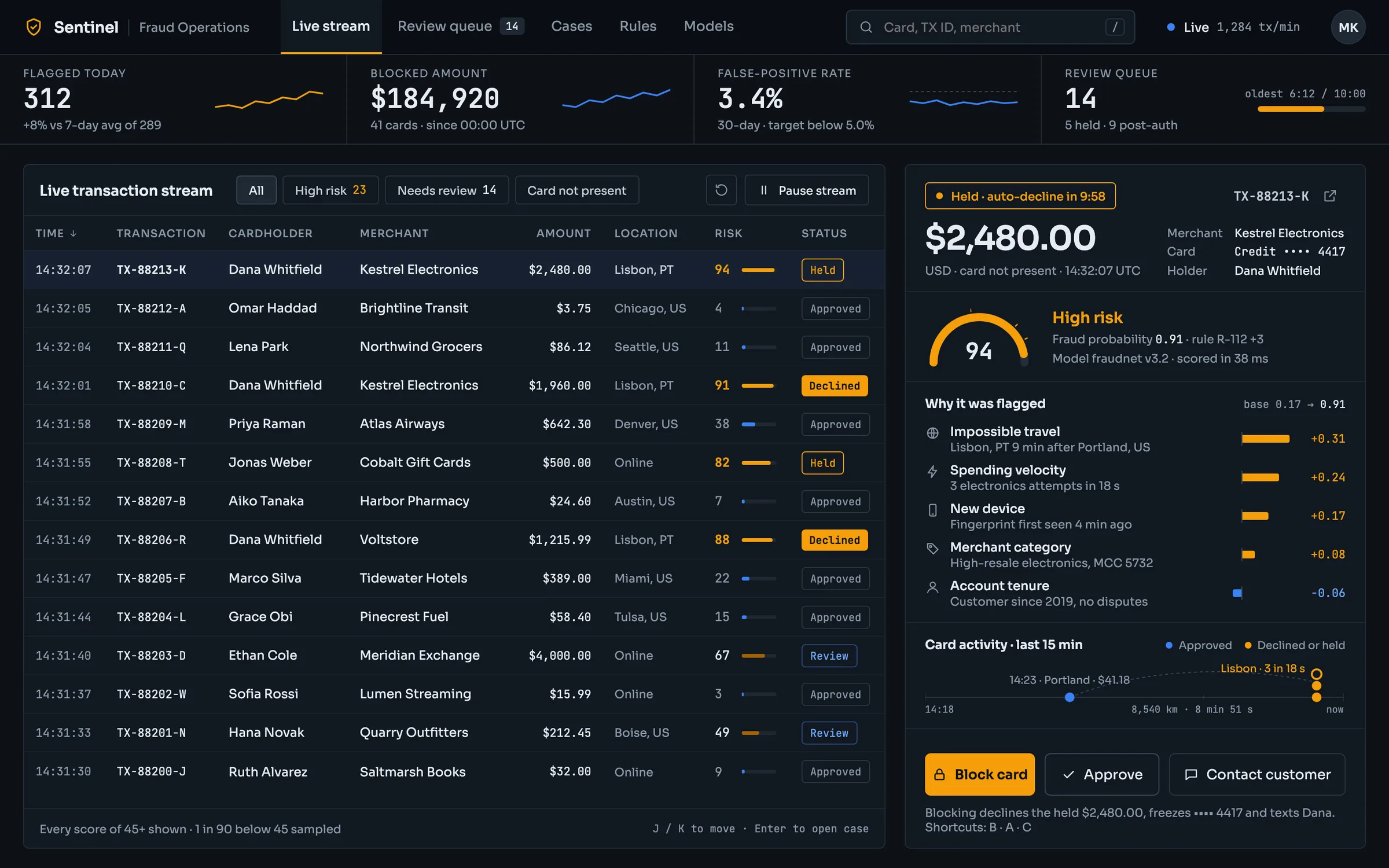
Task: Click the 14:23 Portland timeline dot
Action: (x=1070, y=697)
